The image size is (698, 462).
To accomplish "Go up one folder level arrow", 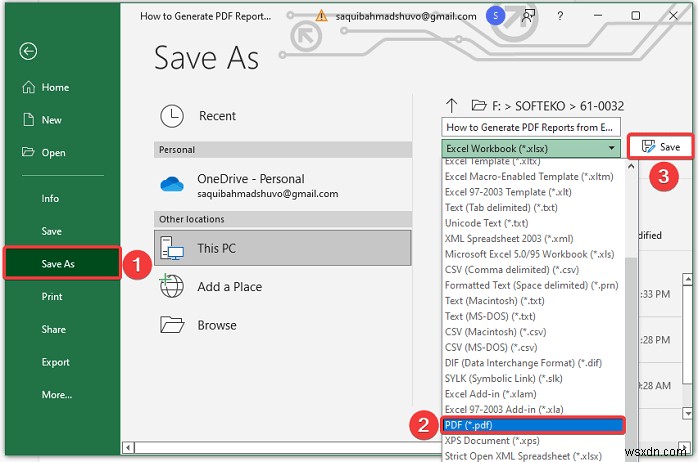I will coord(451,105).
